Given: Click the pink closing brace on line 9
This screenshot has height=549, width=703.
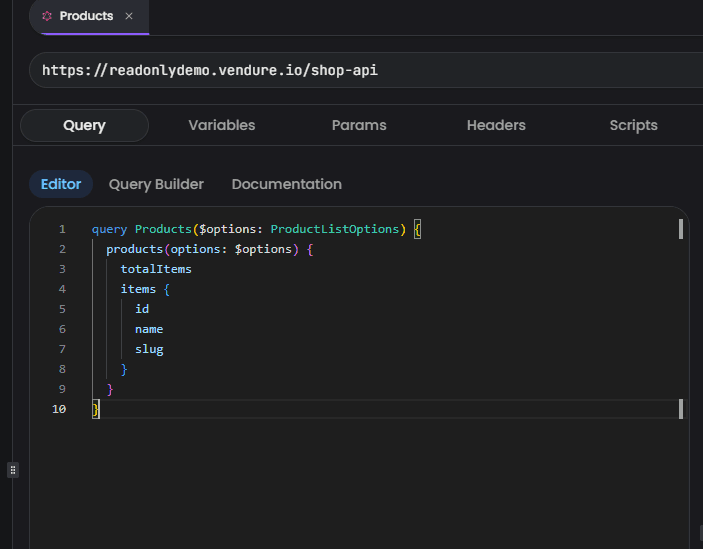Looking at the screenshot, I should 110,389.
